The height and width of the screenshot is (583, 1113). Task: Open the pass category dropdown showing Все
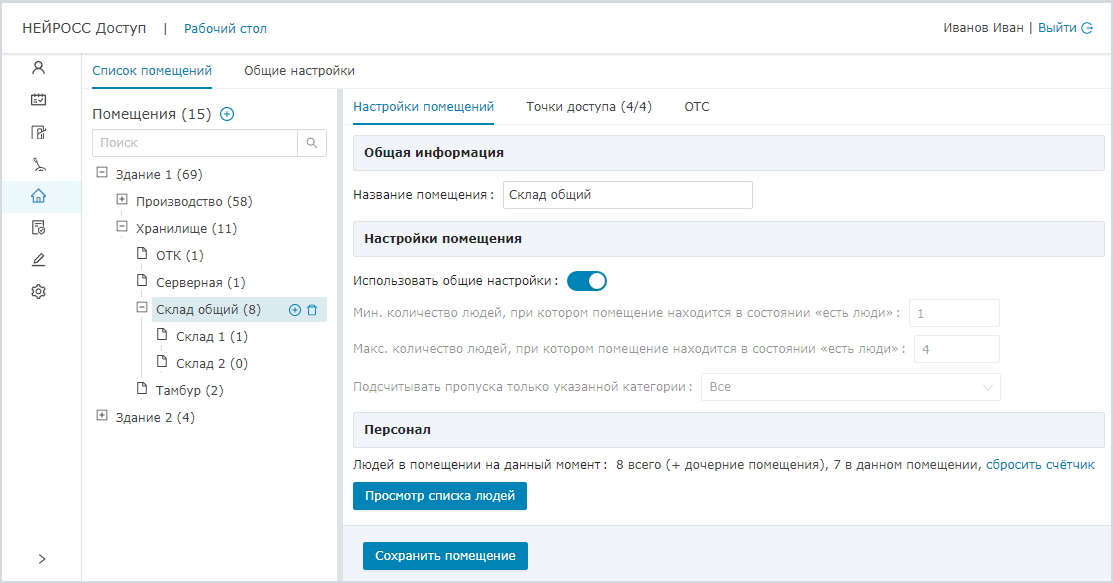click(850, 387)
